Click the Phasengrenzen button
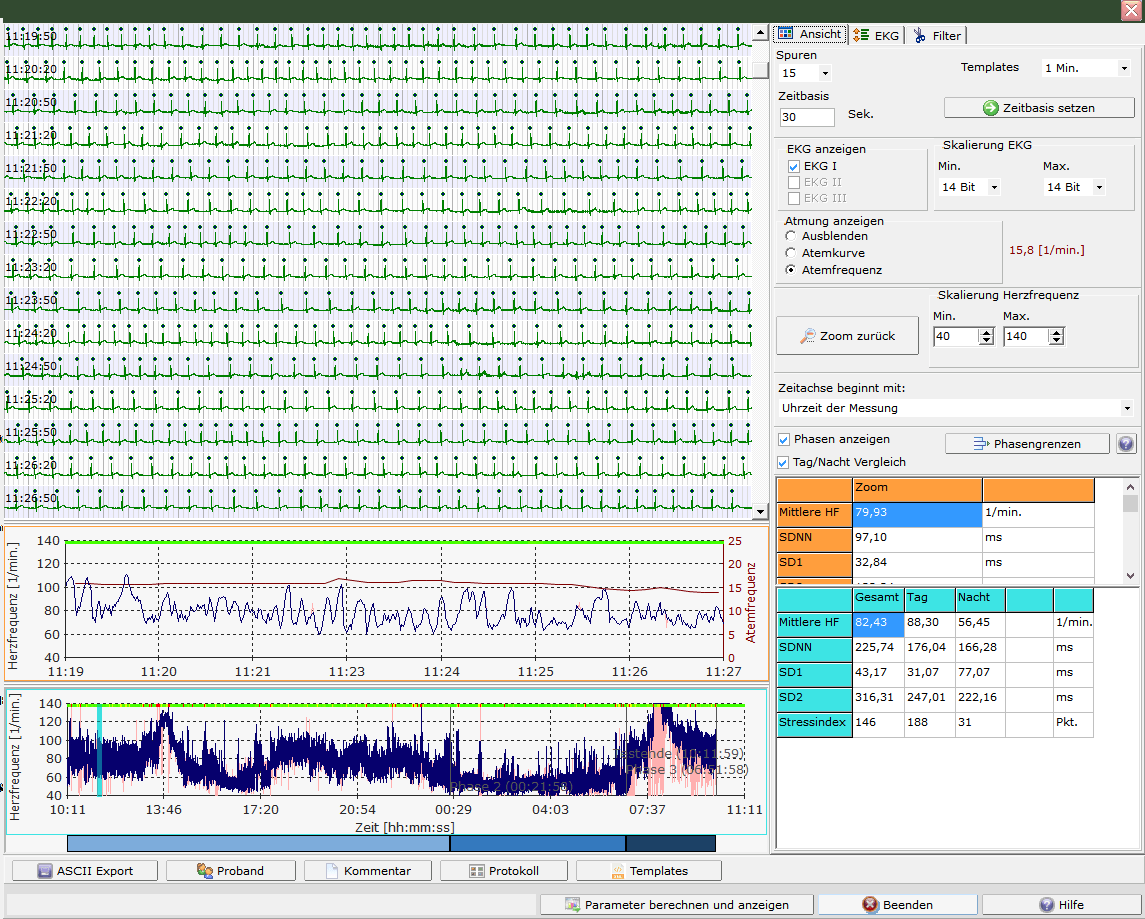This screenshot has width=1145, height=919. [x=1027, y=444]
